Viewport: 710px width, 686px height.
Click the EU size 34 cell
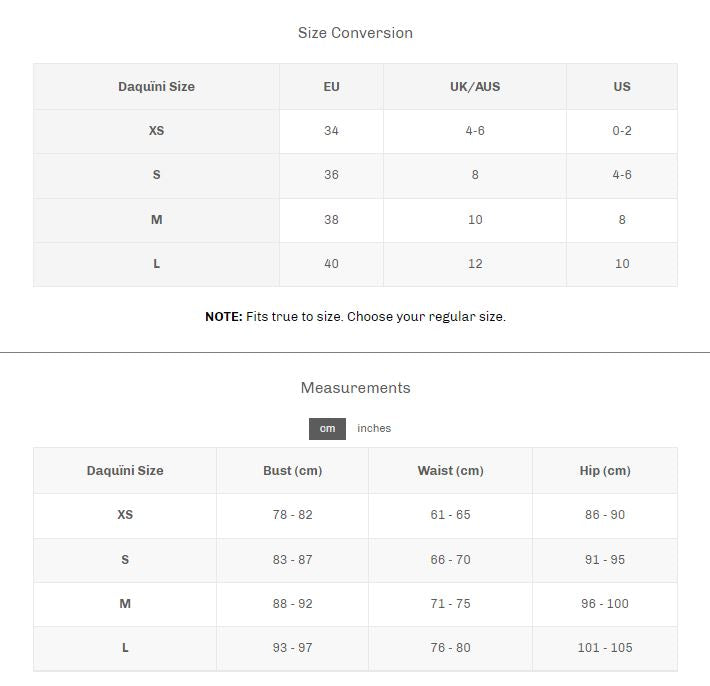tap(331, 131)
